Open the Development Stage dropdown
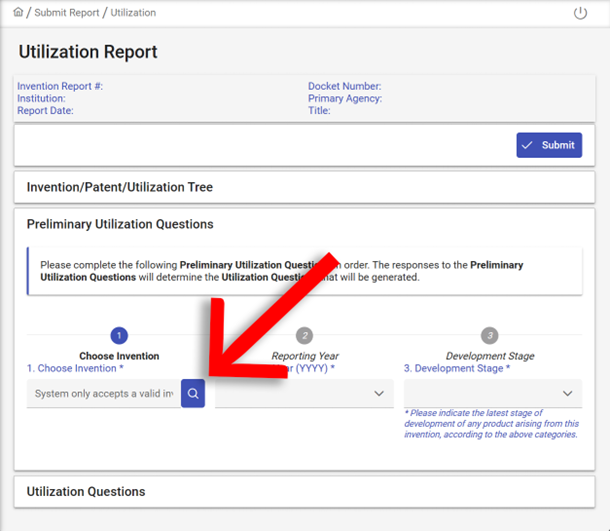This screenshot has height=531, width=610. [x=493, y=393]
